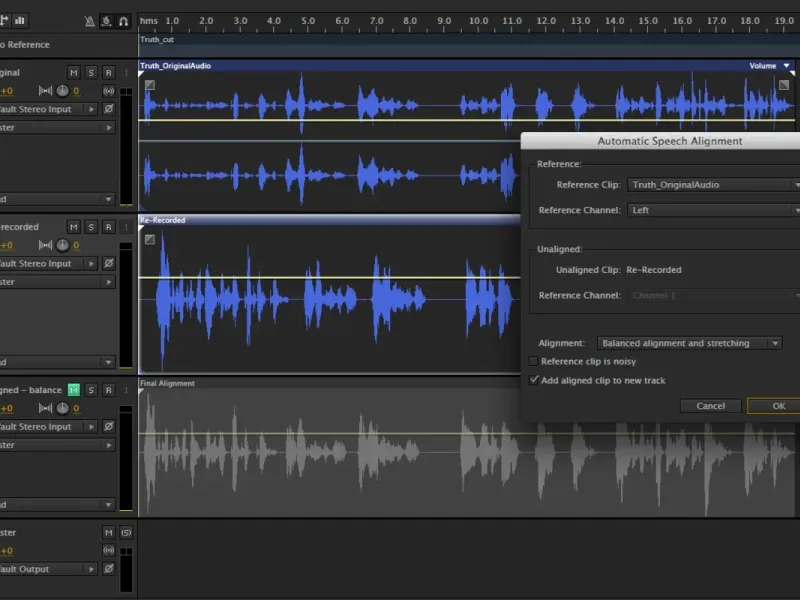Solo the Re-Recorded track
The image size is (800, 600).
(91, 227)
